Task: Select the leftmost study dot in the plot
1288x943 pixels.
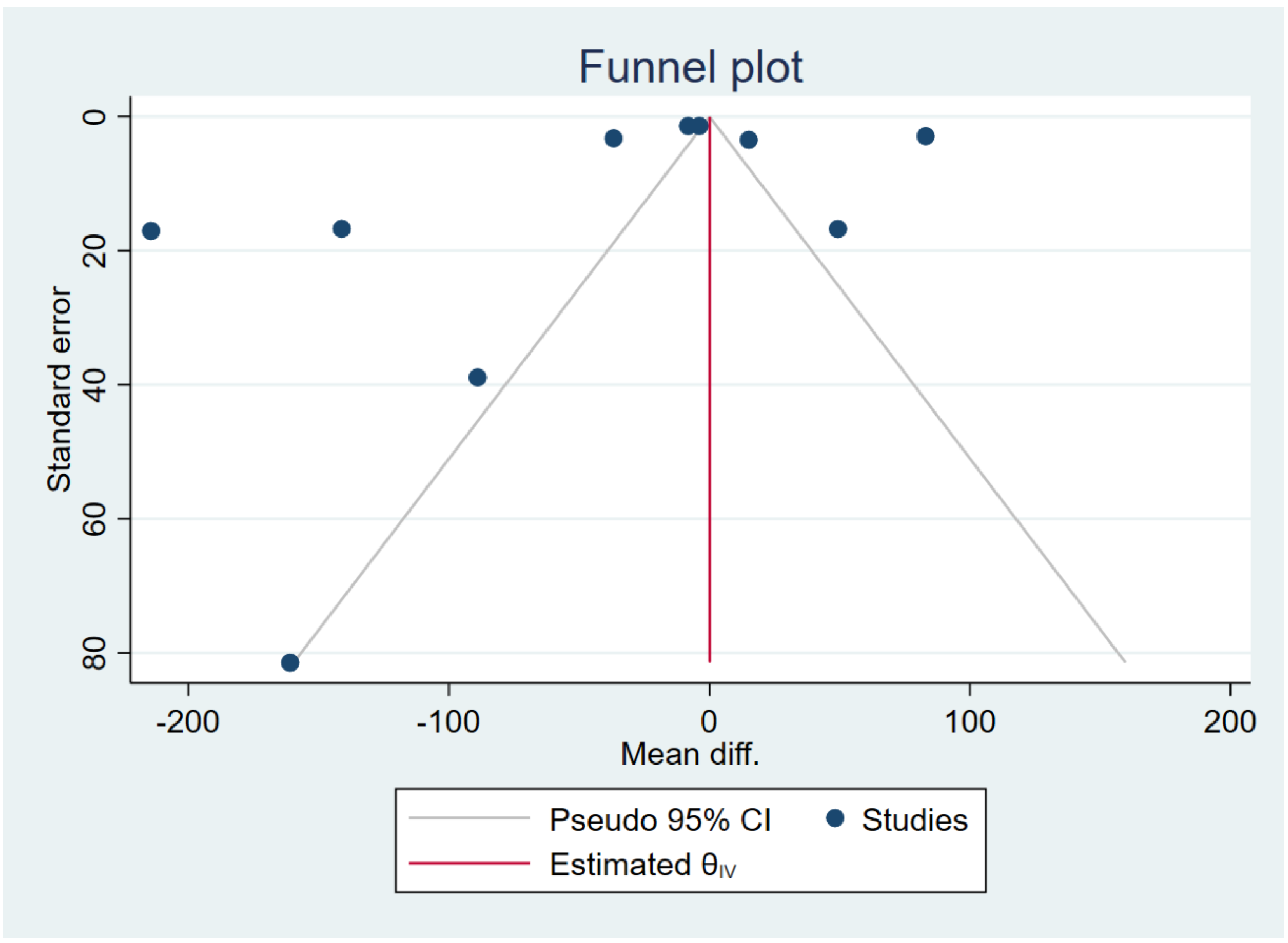Action: (151, 231)
